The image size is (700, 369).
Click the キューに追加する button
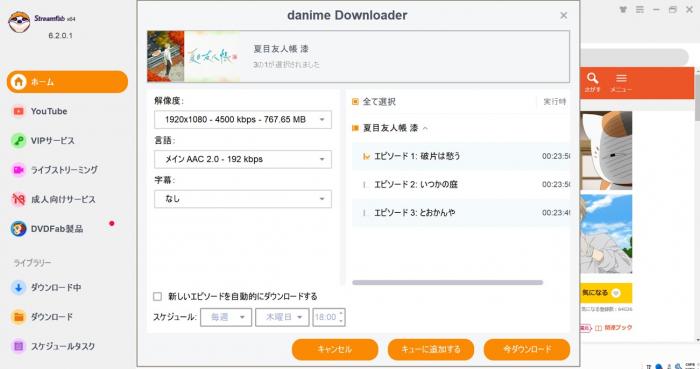[431, 349]
